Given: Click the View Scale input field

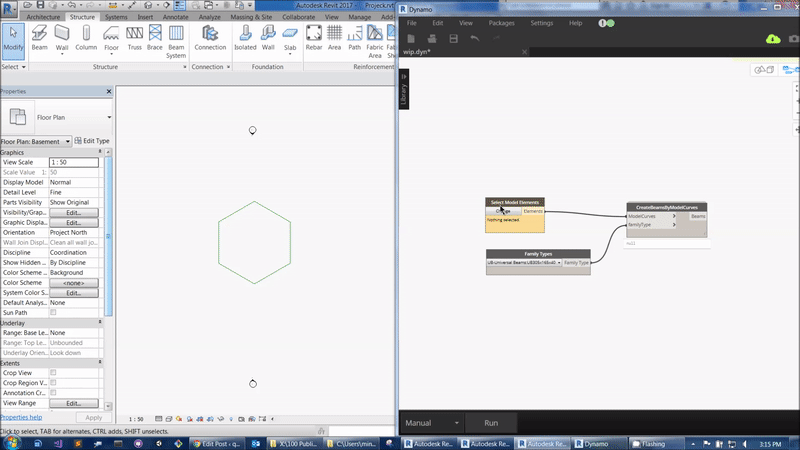Looking at the screenshot, I should (x=73, y=162).
